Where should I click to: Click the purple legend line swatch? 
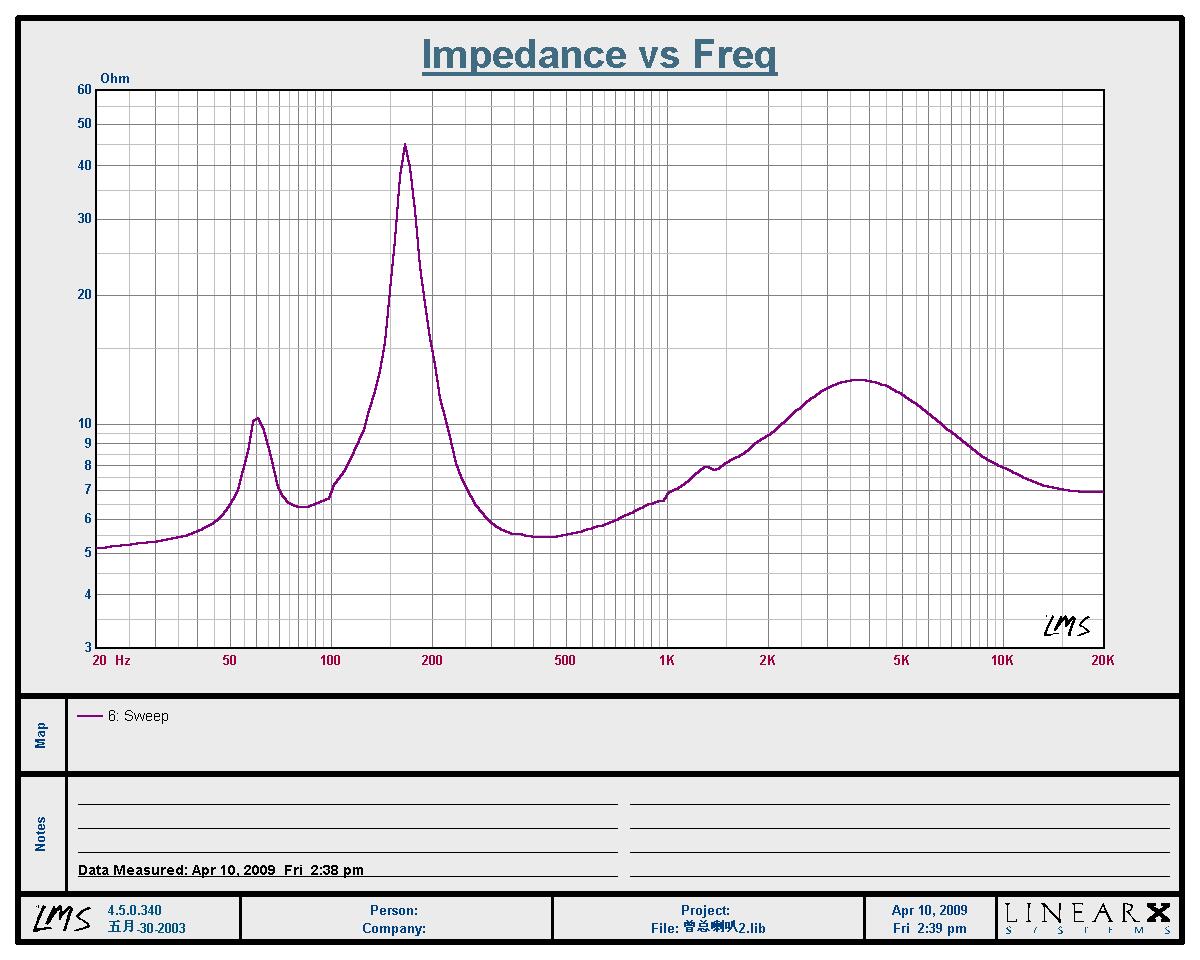click(90, 716)
